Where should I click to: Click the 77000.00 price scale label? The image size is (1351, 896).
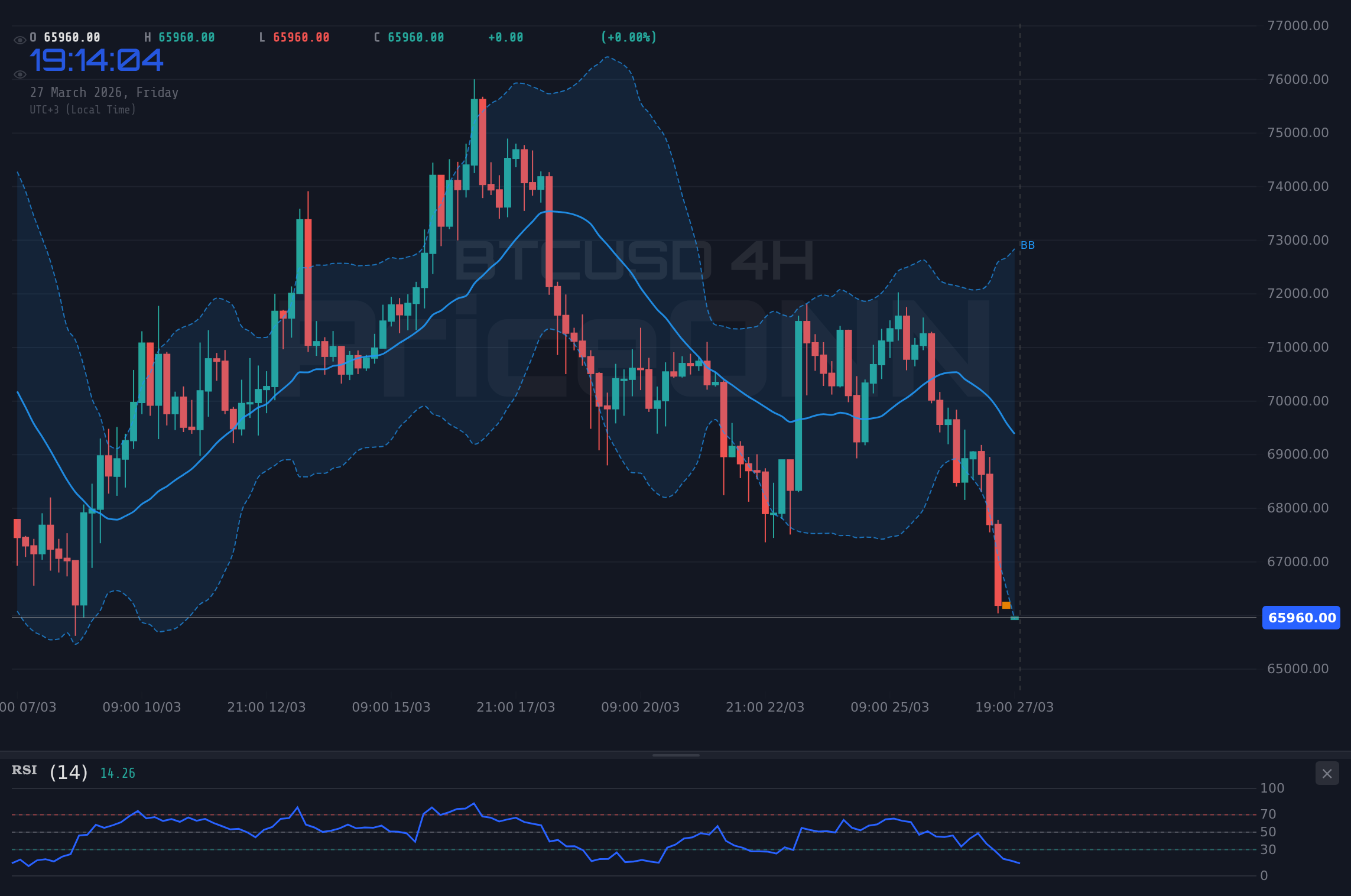pyautogui.click(x=1298, y=24)
